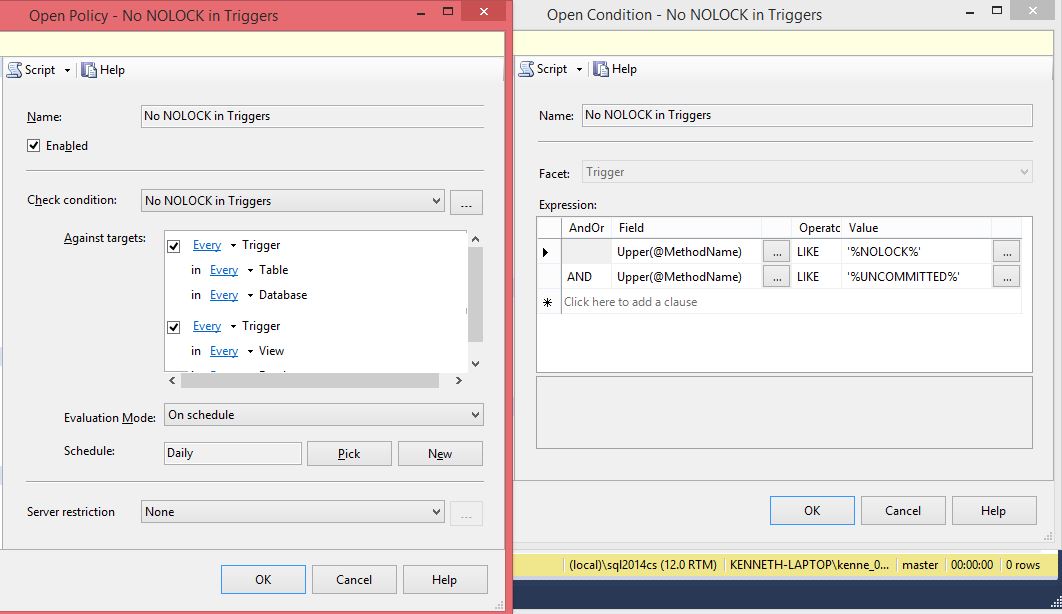
Task: Open the Check condition dropdown list
Action: [436, 201]
